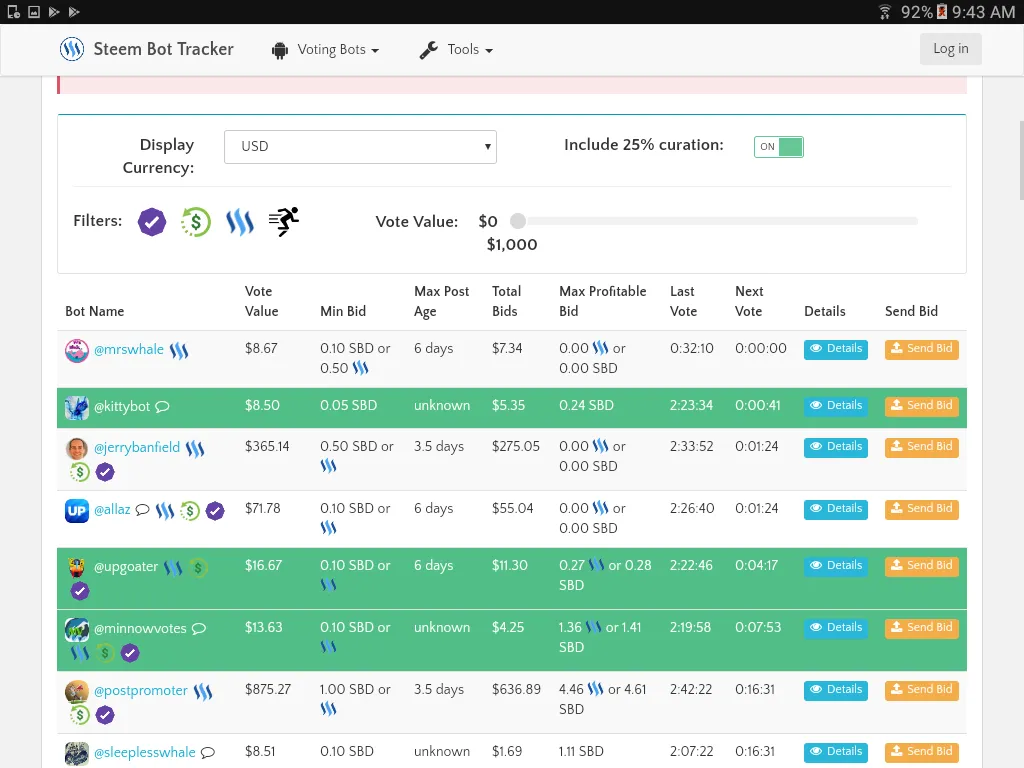1024x768 pixels.
Task: Click the @mrswhale avatar
Action: [x=77, y=351]
